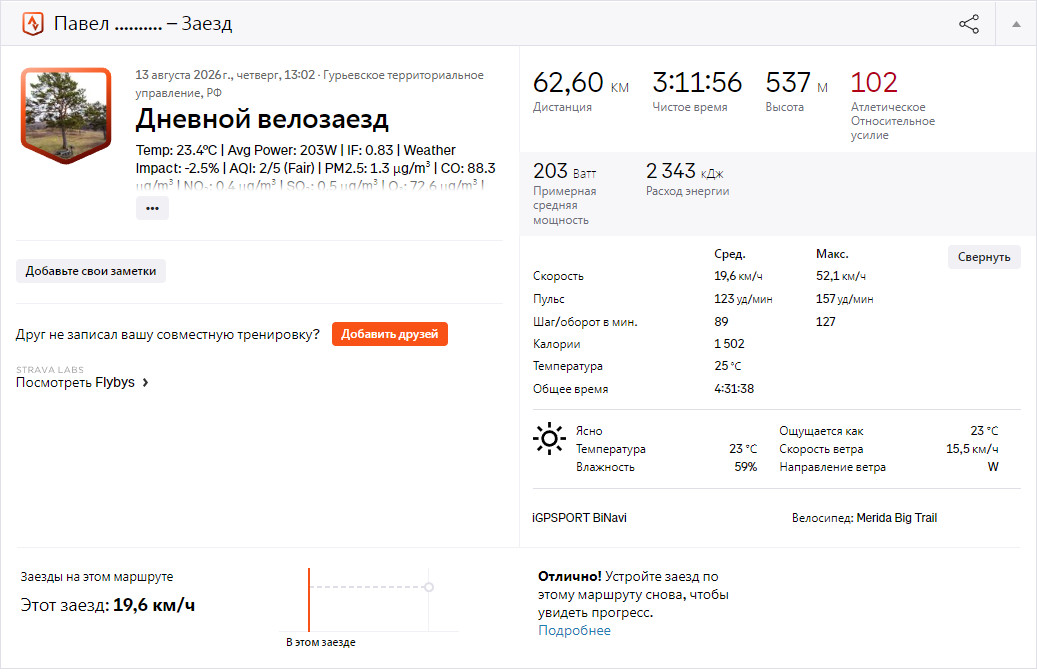Collapse stats with the Свернуть button

pos(984,257)
